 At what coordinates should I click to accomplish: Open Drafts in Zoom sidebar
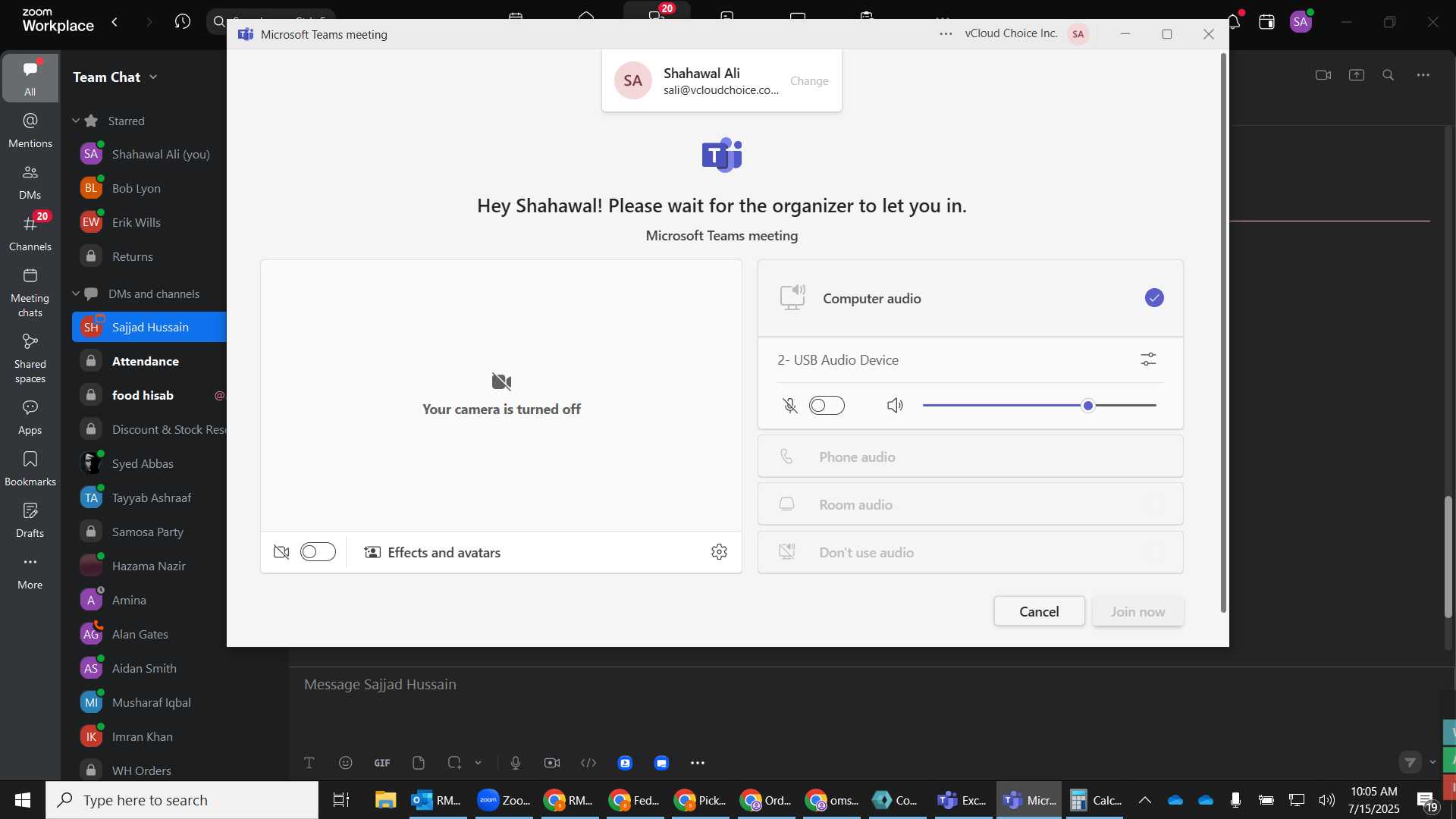coord(30,520)
